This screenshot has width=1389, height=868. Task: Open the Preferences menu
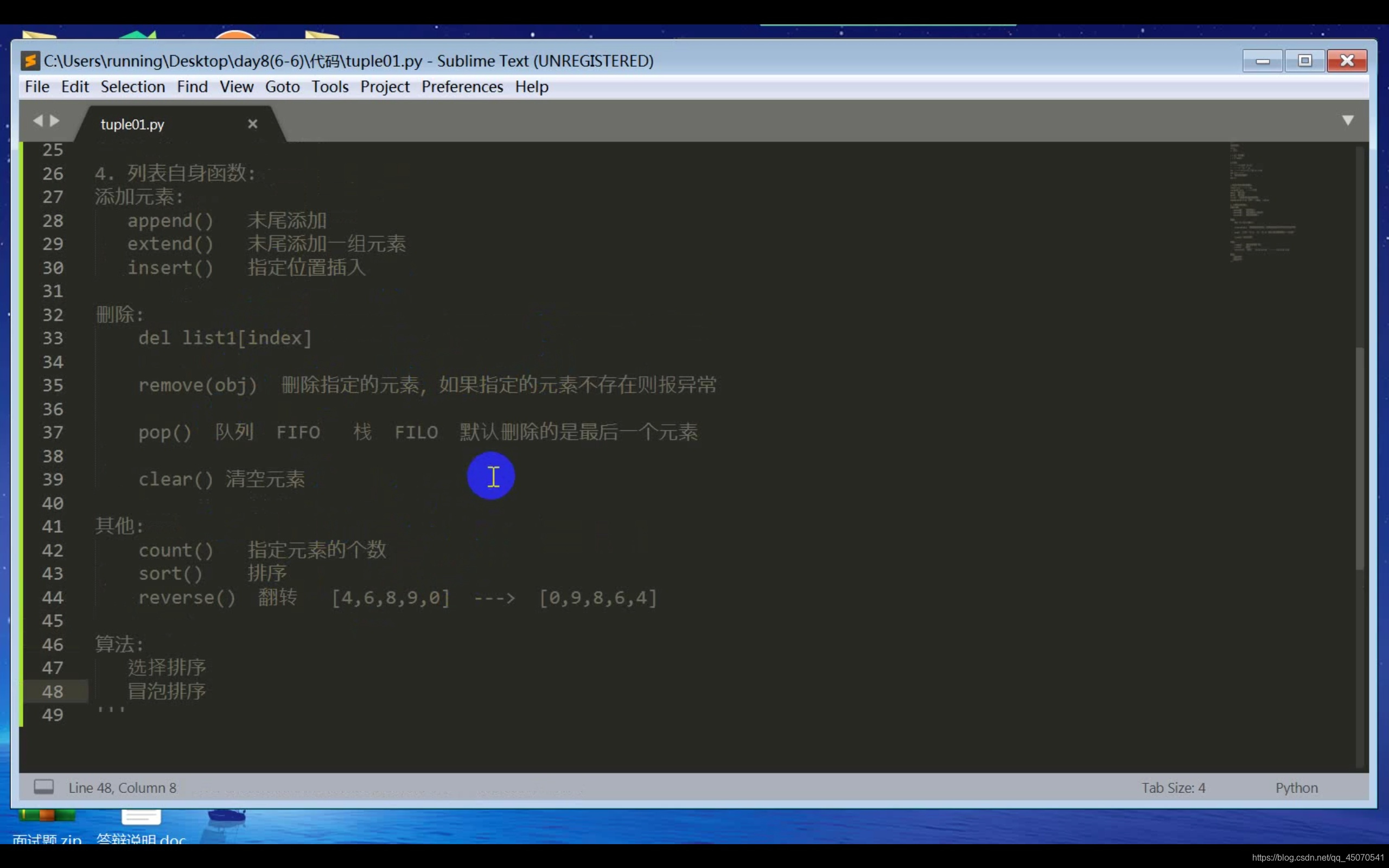pos(462,87)
